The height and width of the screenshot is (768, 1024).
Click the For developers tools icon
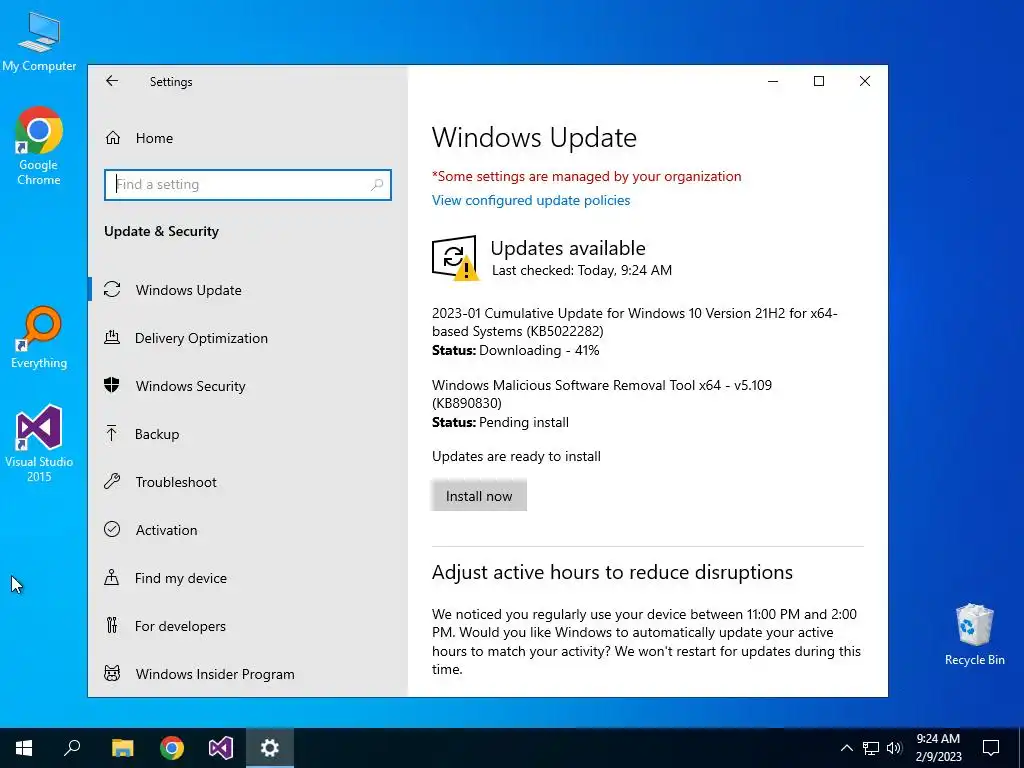tap(112, 626)
